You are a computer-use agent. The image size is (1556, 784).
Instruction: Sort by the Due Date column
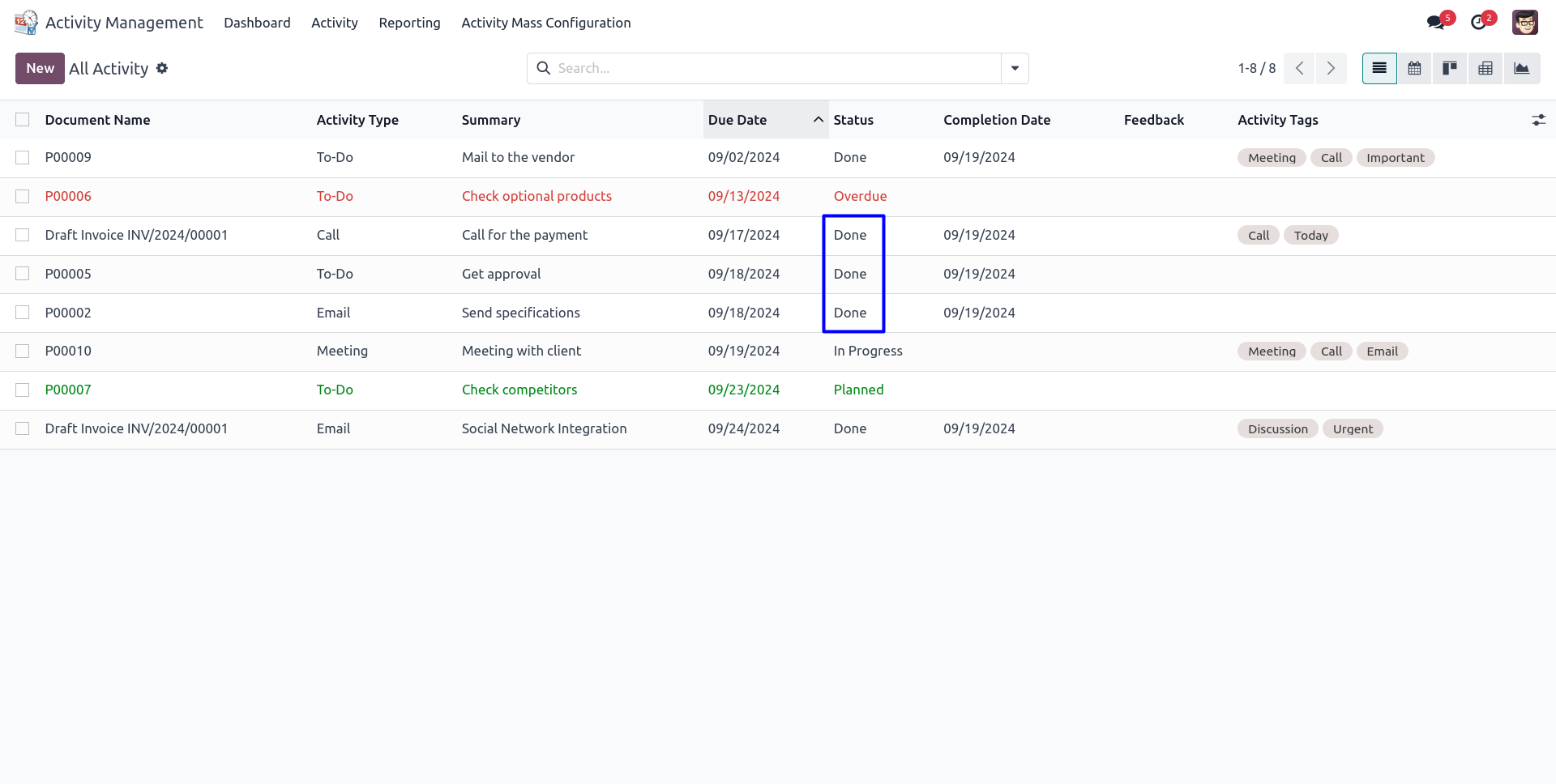click(737, 120)
